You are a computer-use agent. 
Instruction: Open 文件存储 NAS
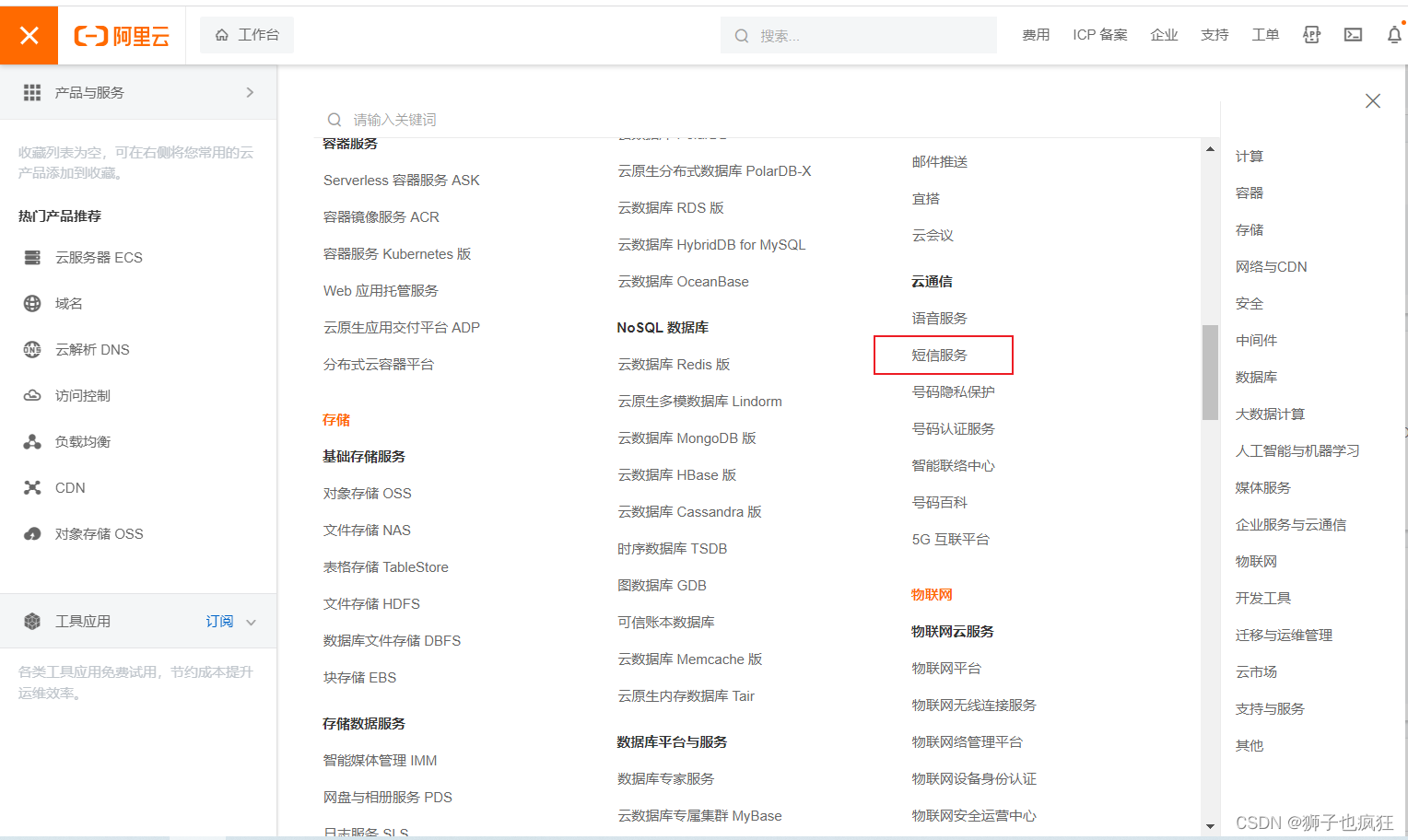coord(367,530)
